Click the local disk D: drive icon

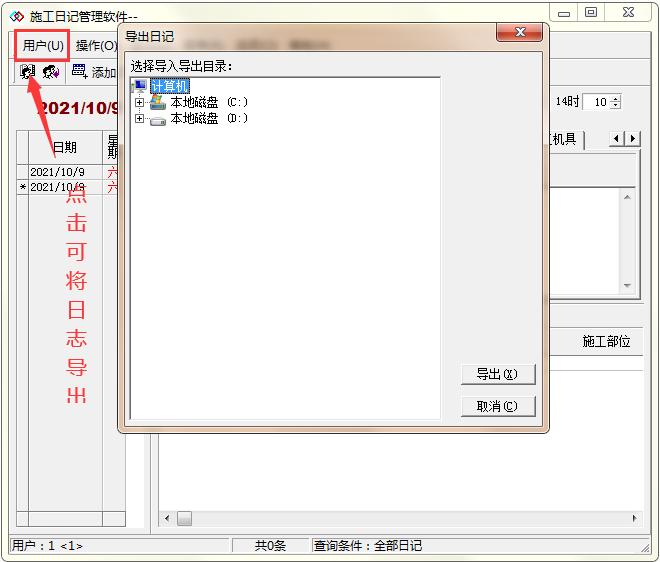pos(158,120)
